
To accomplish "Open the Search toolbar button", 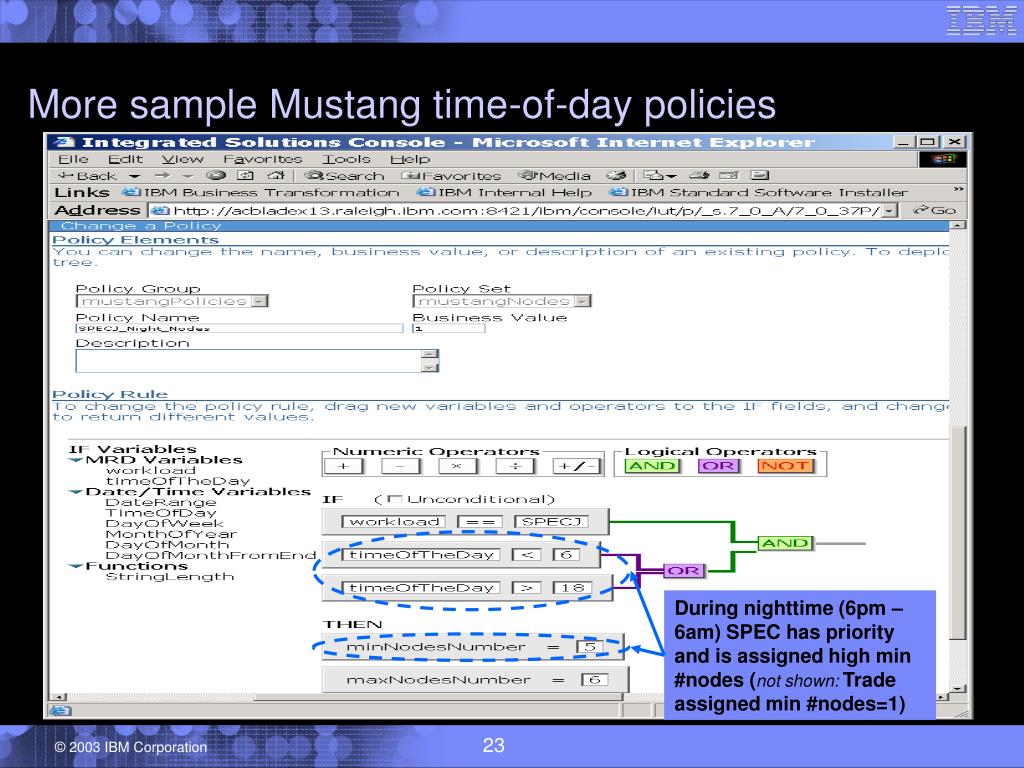I will [344, 176].
